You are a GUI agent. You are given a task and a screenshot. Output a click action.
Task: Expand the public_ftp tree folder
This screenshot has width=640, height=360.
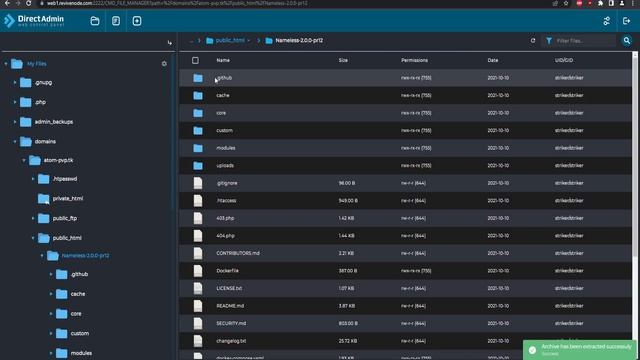point(33,218)
